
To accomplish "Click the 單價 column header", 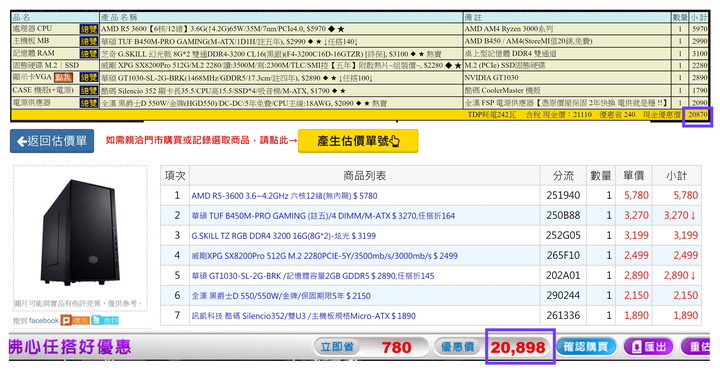I will pyautogui.click(x=634, y=175).
